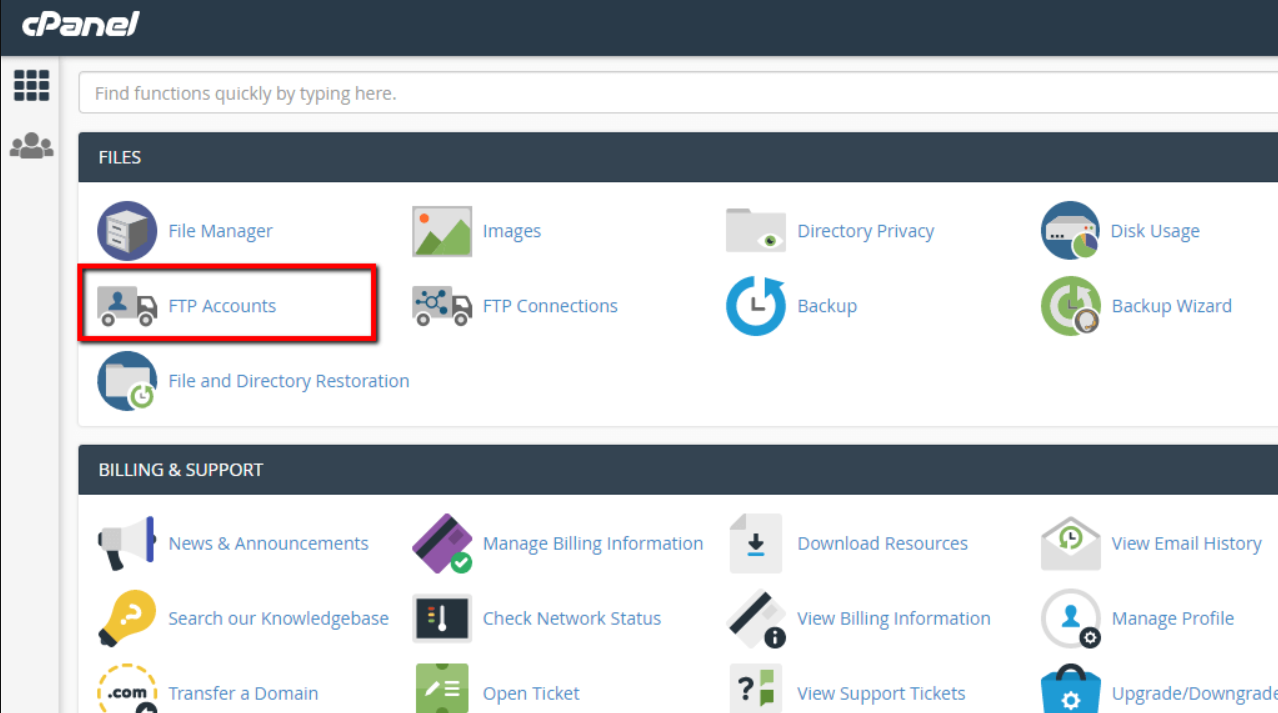This screenshot has height=713, width=1278.
Task: Open the FTP Accounts link
Action: pyautogui.click(x=222, y=306)
